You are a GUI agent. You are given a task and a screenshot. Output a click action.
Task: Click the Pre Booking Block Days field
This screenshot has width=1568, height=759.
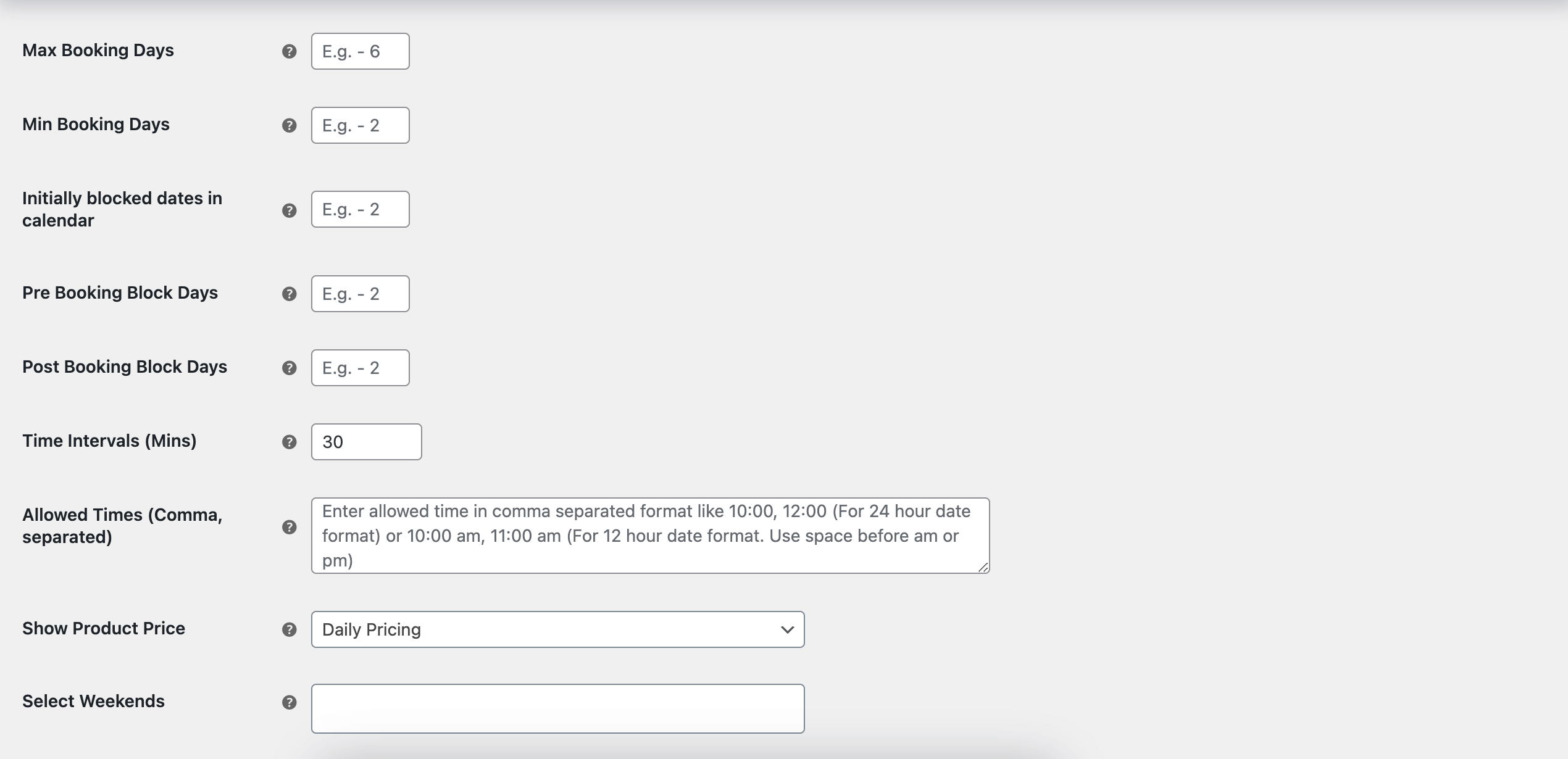pos(359,293)
